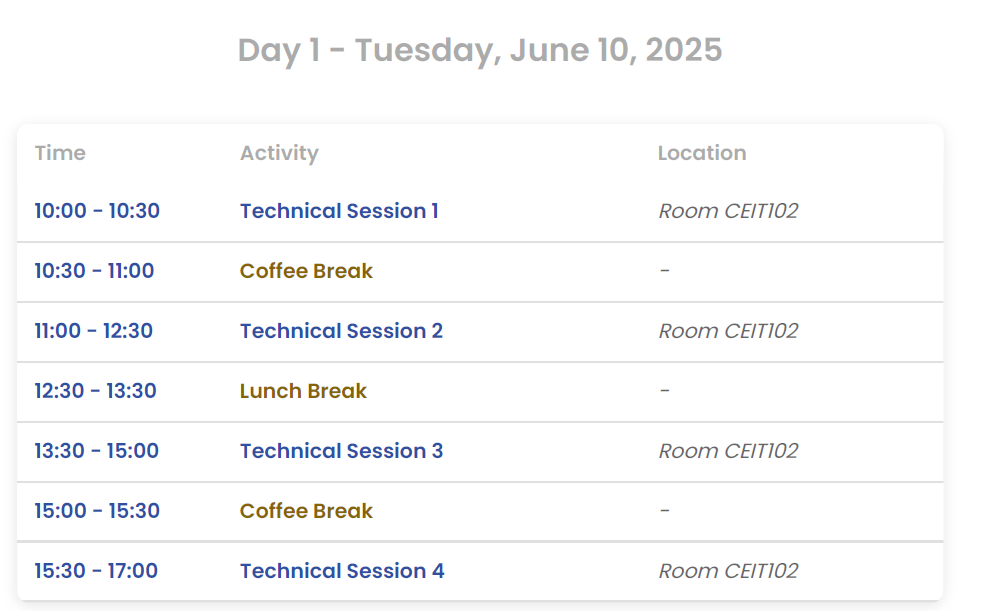The height and width of the screenshot is (611, 992).
Task: Click the 12:30 - 13:30 time cell
Action: coord(95,391)
